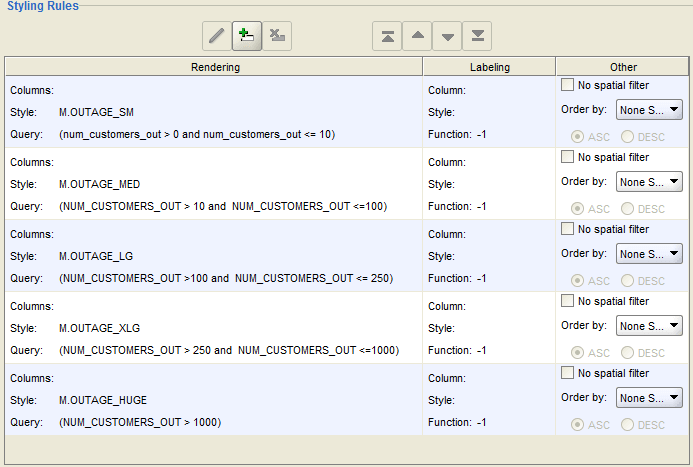
Task: Click query NUM_CUSTOMERS_OUT <=1000
Action: (319, 350)
